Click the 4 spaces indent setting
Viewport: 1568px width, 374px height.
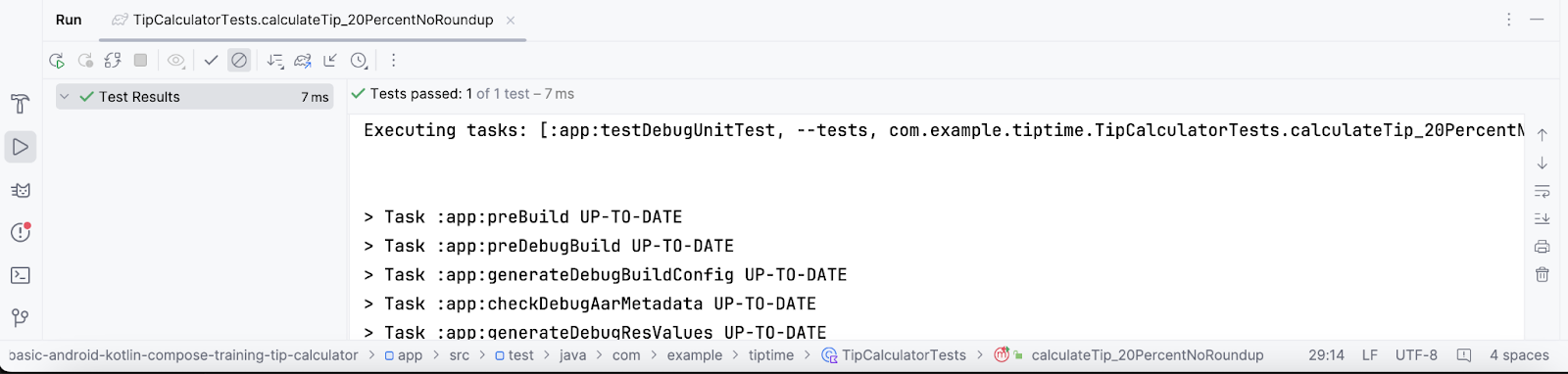pyautogui.click(x=1519, y=355)
